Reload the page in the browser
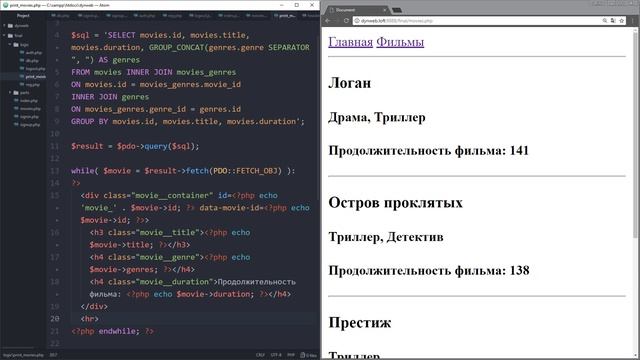The height and width of the screenshot is (360, 640). (x=346, y=21)
